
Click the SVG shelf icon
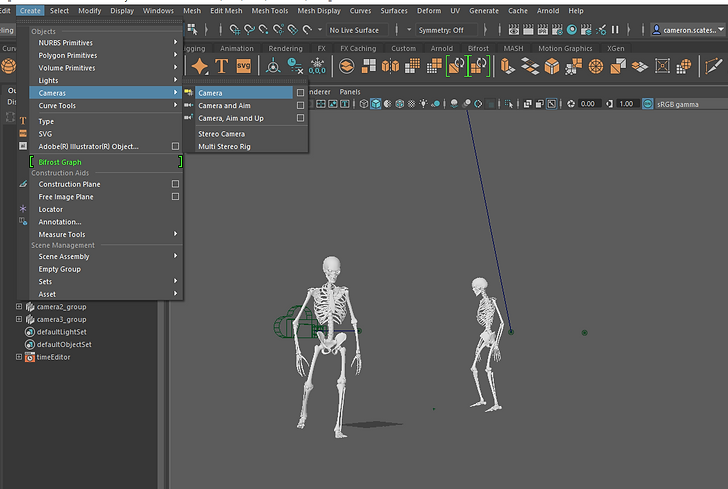coord(243,66)
